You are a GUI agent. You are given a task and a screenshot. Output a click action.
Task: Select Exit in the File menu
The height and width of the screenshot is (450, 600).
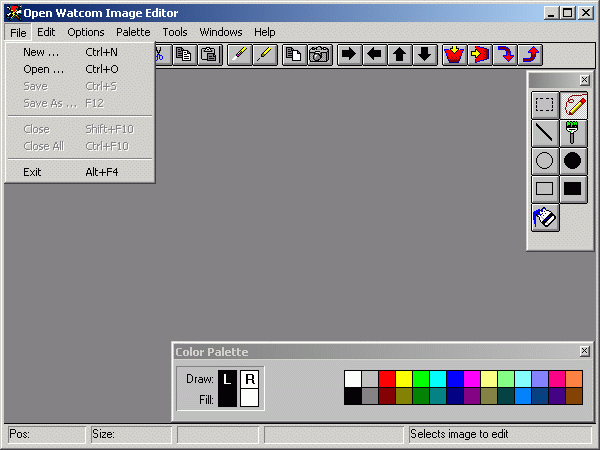pyautogui.click(x=32, y=172)
